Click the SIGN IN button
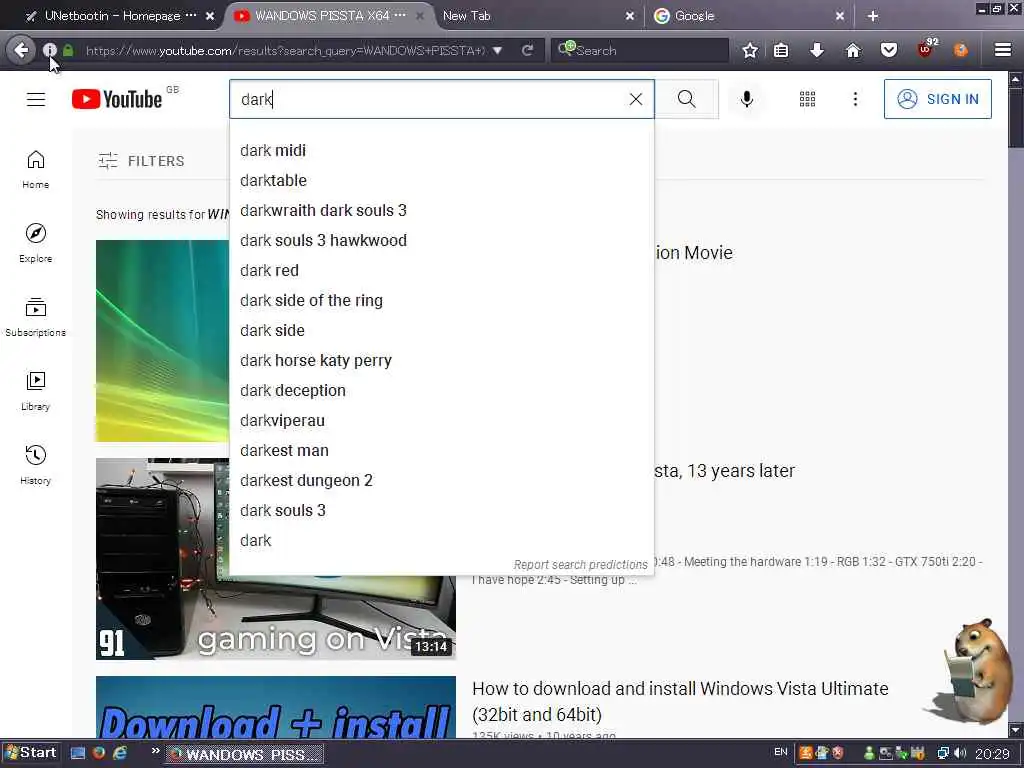 pyautogui.click(x=938, y=99)
